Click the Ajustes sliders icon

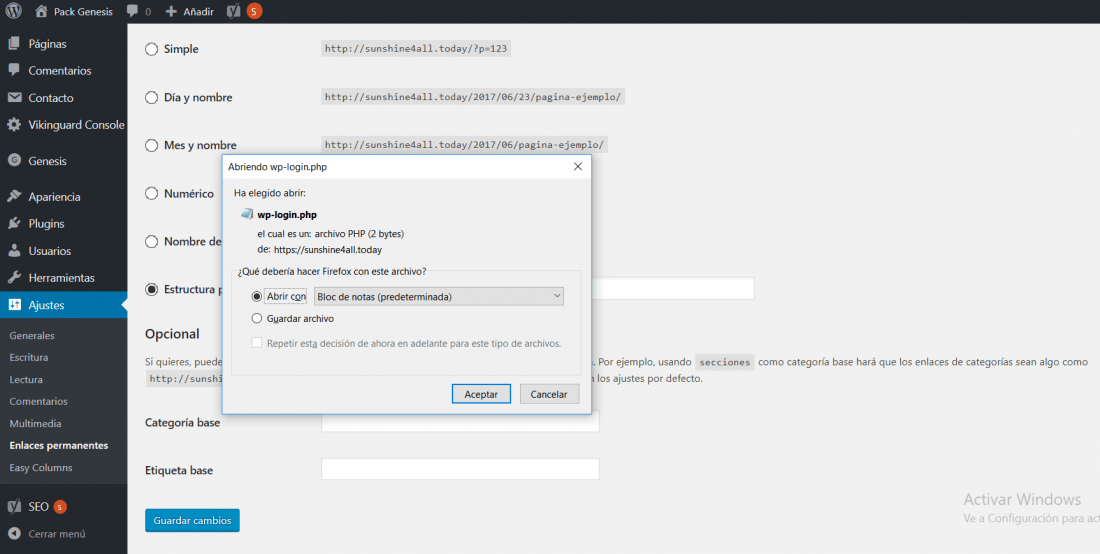point(14,305)
